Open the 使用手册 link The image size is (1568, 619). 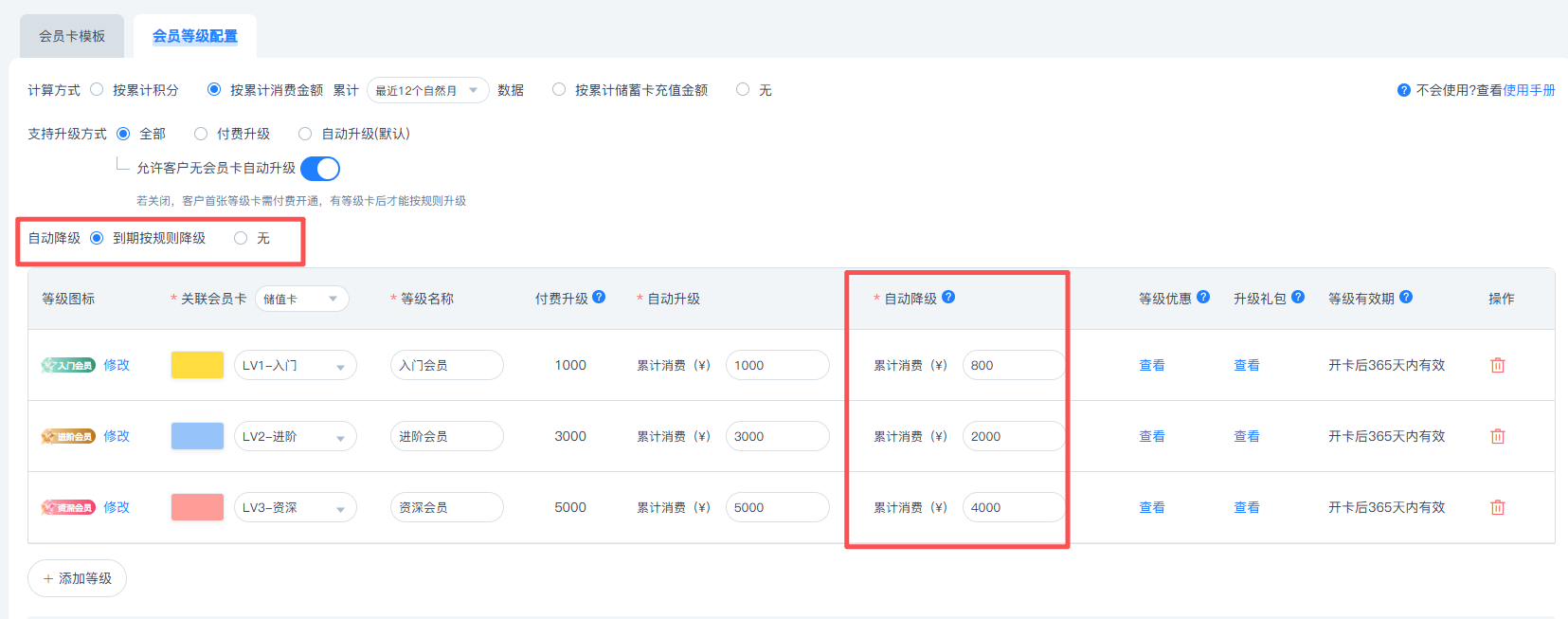tap(1529, 90)
